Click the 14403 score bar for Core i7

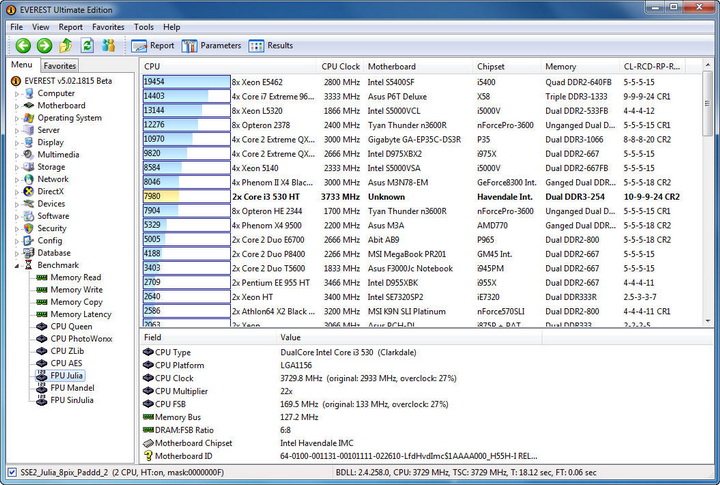click(x=186, y=96)
